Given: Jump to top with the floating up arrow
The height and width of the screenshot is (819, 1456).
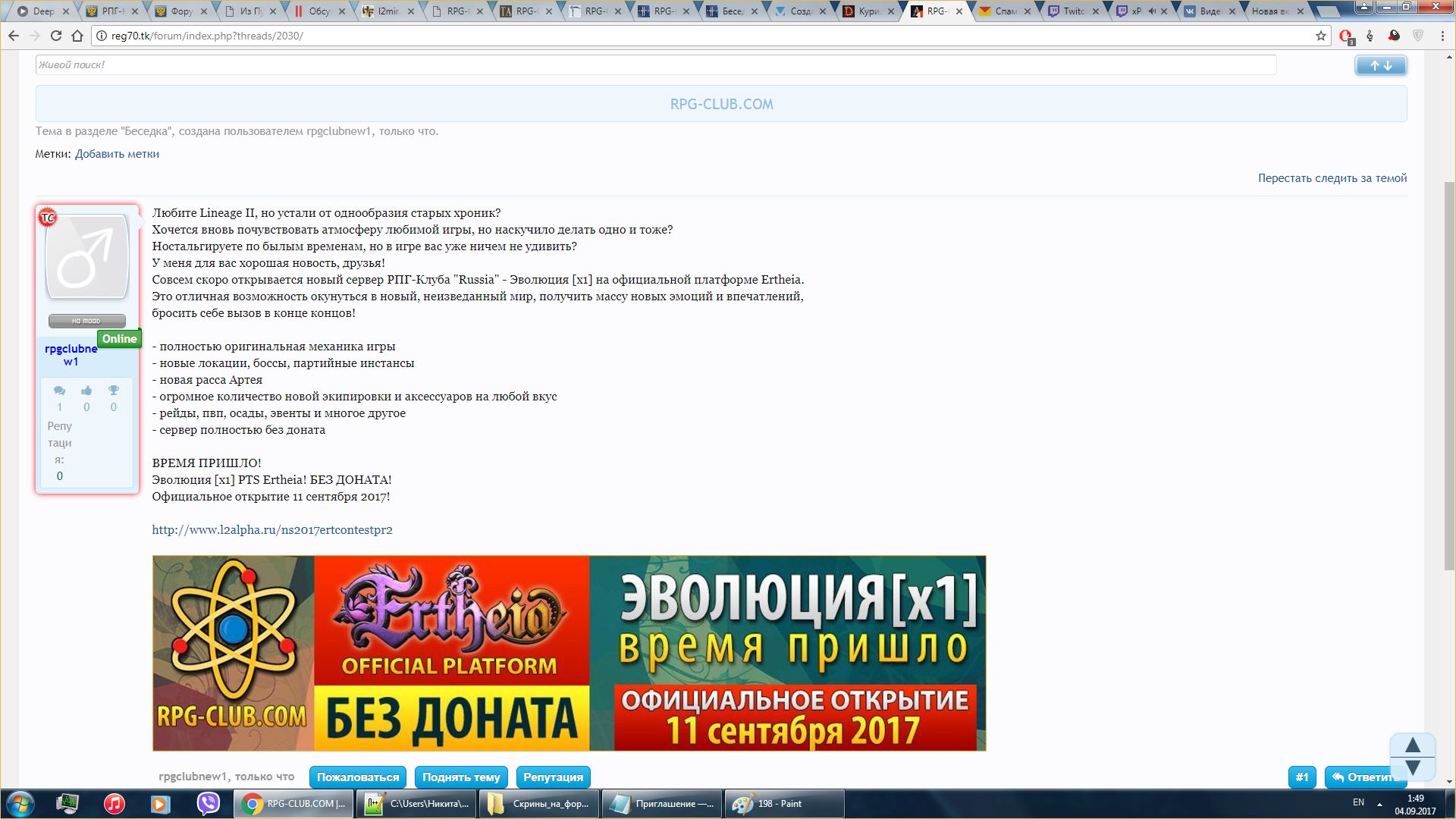Looking at the screenshot, I should 1413,745.
